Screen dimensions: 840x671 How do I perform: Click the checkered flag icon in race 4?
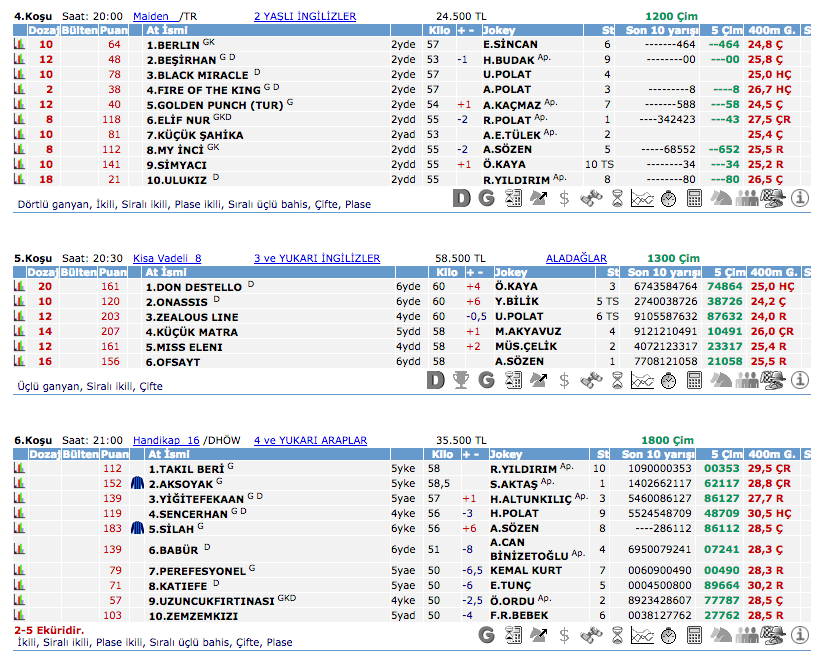pyautogui.click(x=773, y=198)
